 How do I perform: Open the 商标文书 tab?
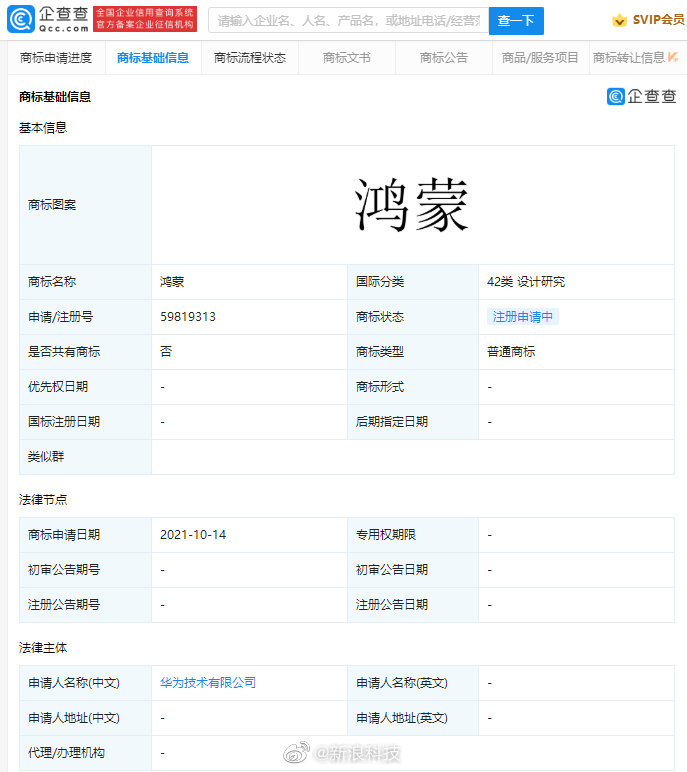click(x=346, y=58)
